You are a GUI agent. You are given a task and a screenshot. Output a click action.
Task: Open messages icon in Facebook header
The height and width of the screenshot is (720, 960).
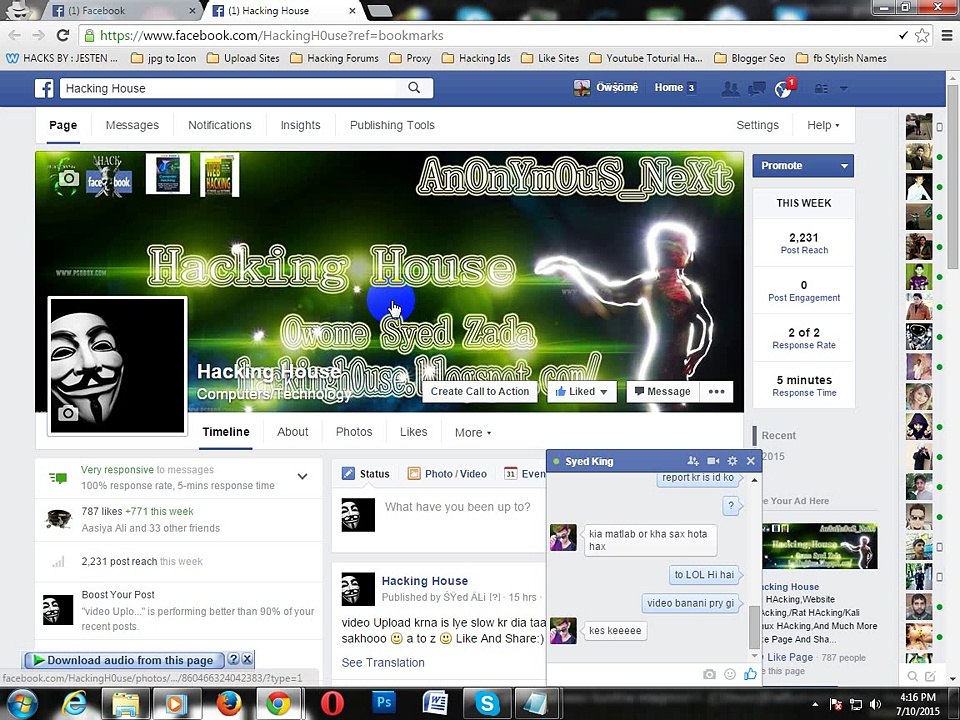click(757, 89)
